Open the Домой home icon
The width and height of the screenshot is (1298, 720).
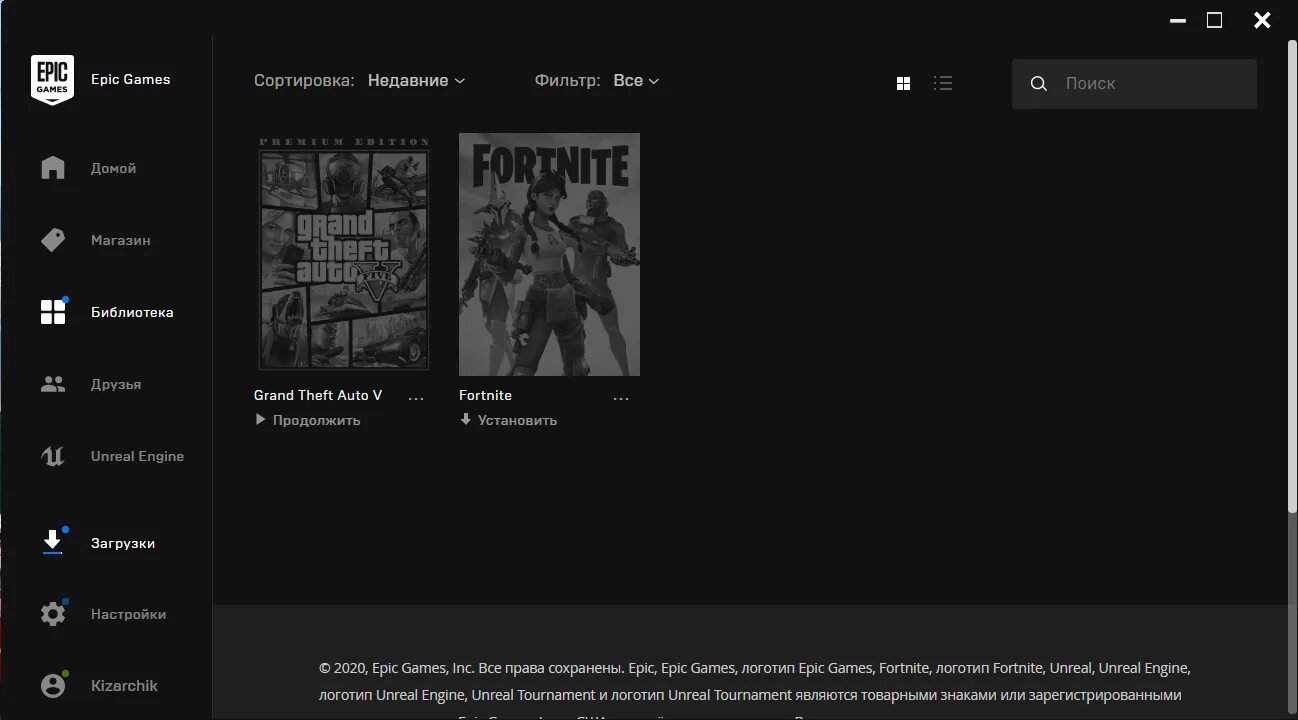click(x=53, y=168)
